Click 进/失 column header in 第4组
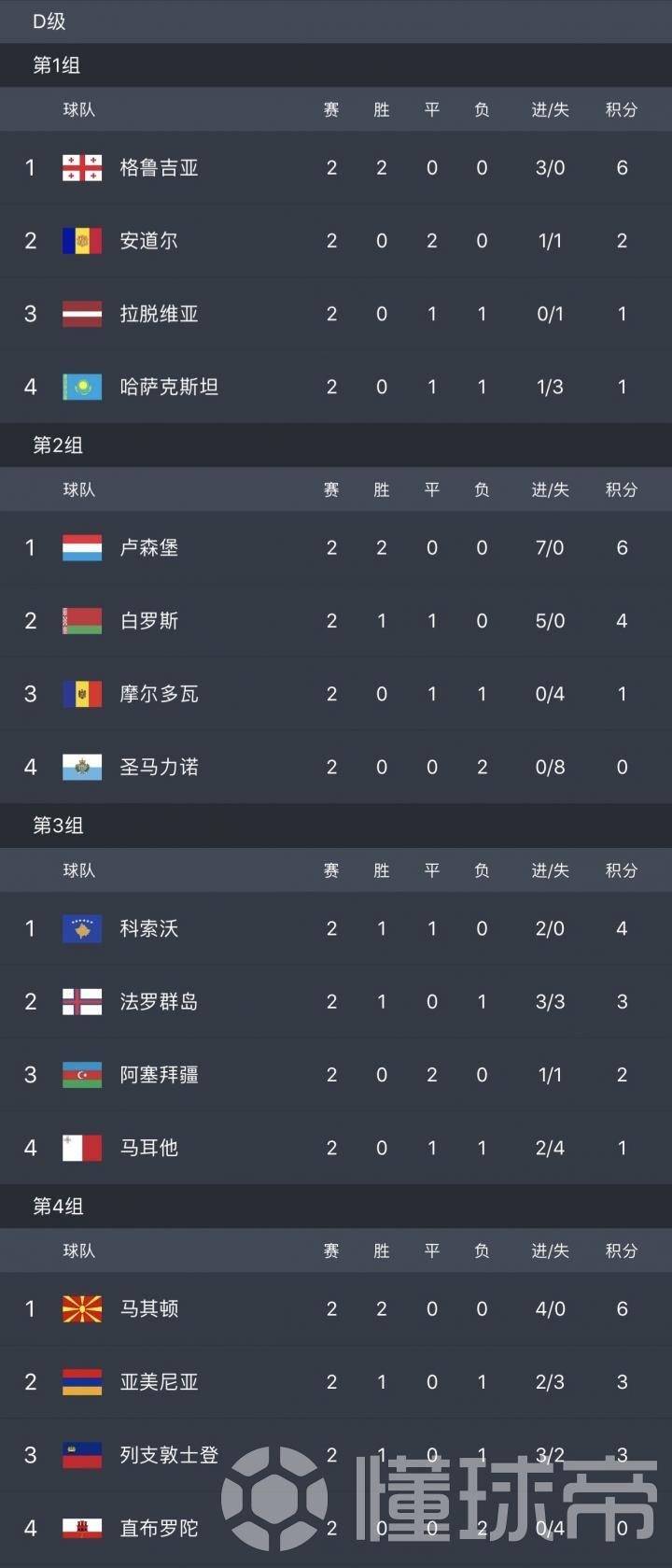This screenshot has width=672, height=1568. pyautogui.click(x=550, y=1251)
